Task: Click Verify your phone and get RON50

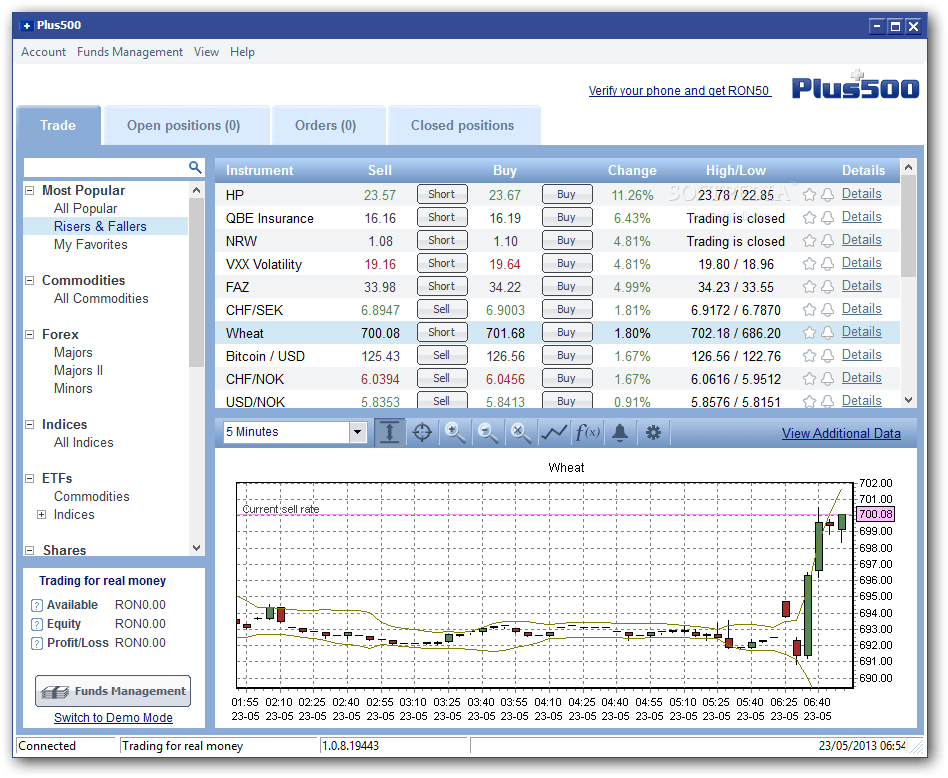Action: pyautogui.click(x=680, y=91)
